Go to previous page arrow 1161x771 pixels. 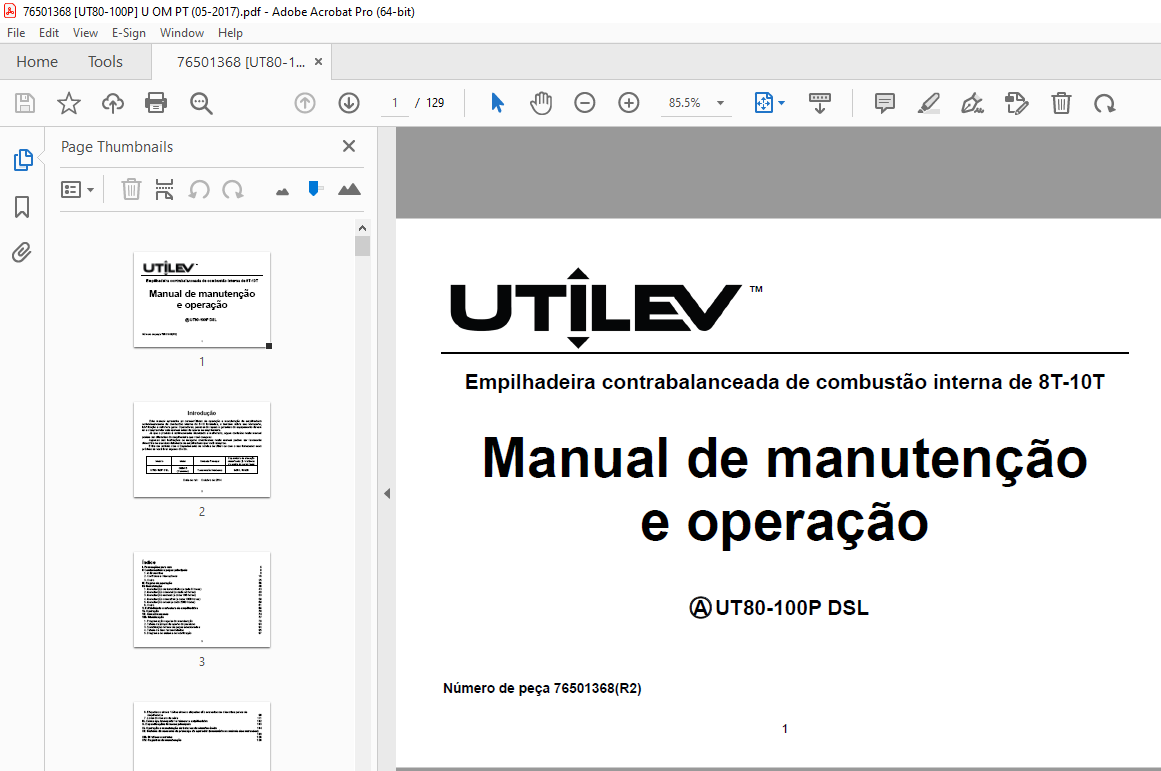coord(305,103)
